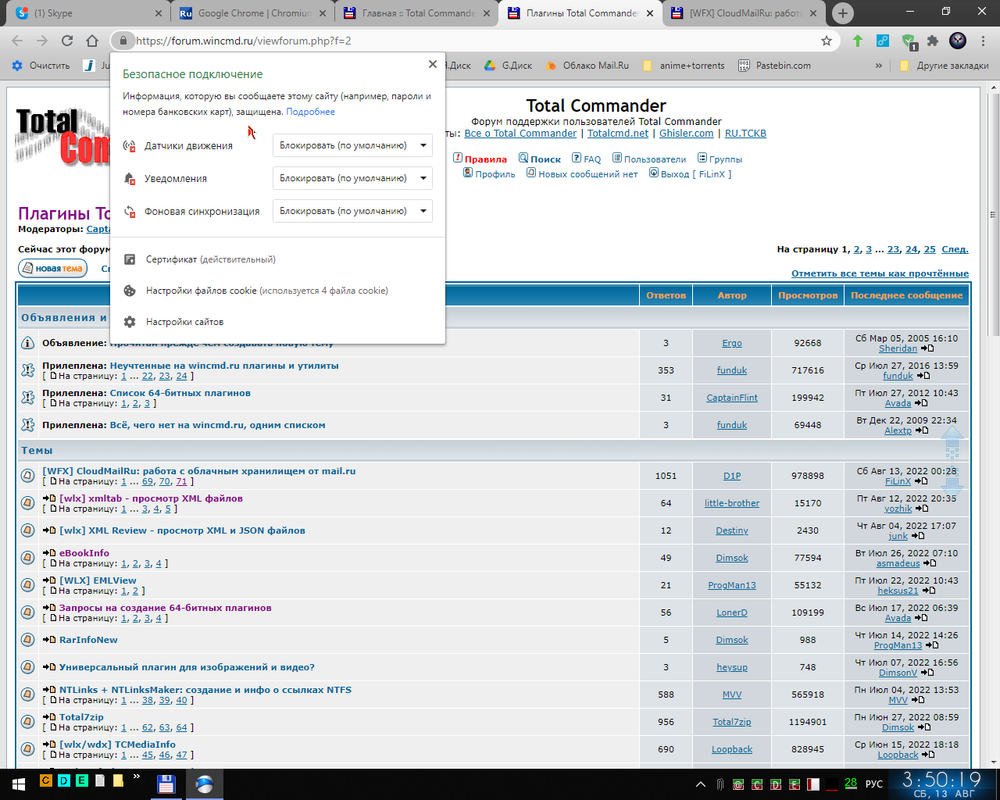The height and width of the screenshot is (800, 1000).
Task: Open a new browser tab with plus button
Action: coord(842,13)
